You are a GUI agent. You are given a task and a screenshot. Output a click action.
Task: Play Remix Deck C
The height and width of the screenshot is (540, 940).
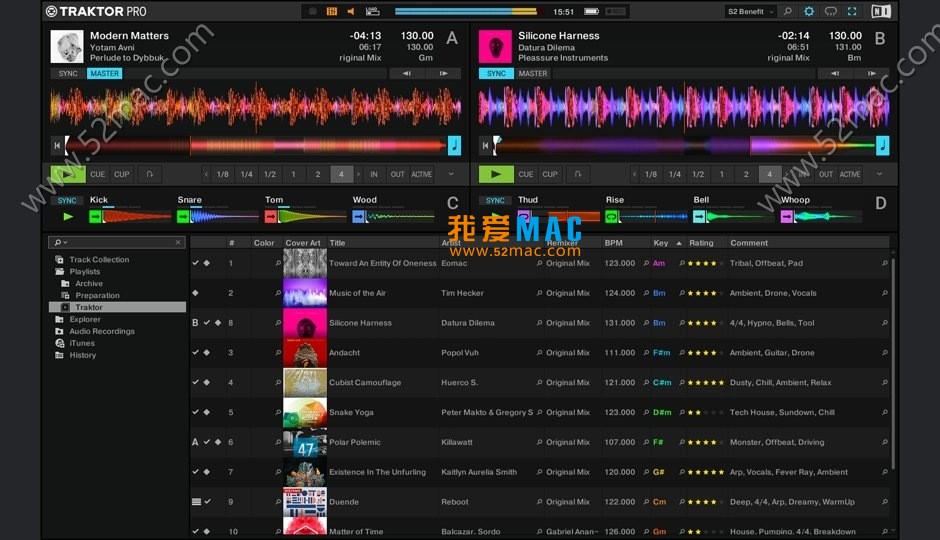(x=68, y=217)
